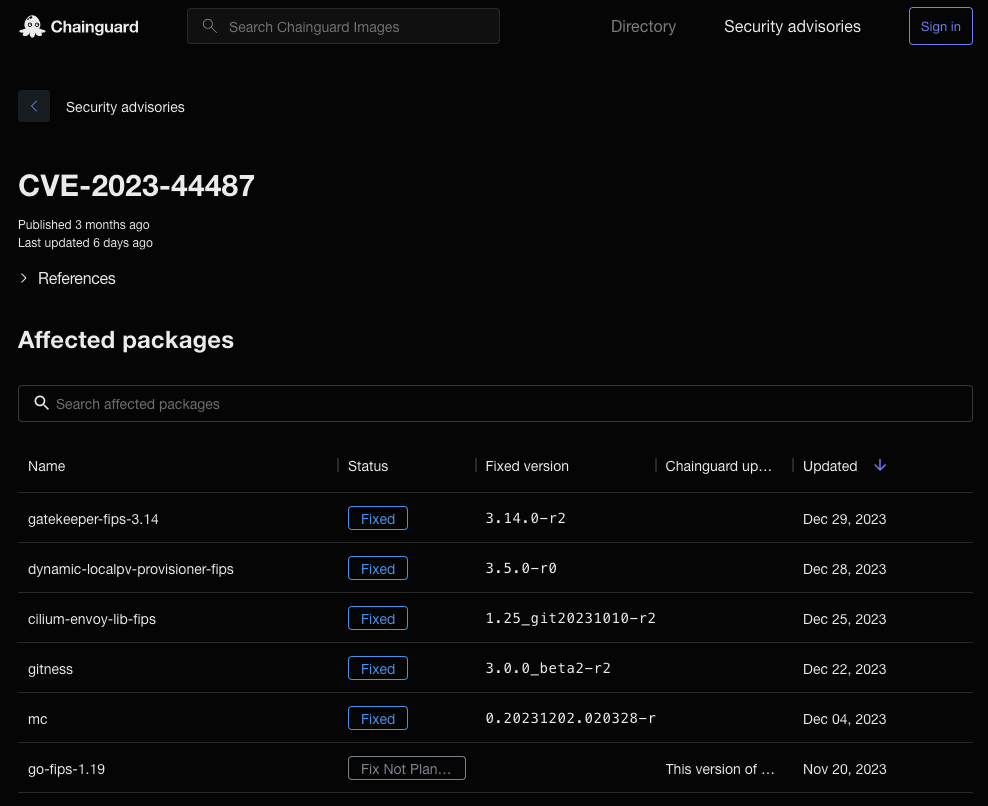Click the Fixed badge for gitness
The image size is (988, 806).
pyautogui.click(x=377, y=668)
